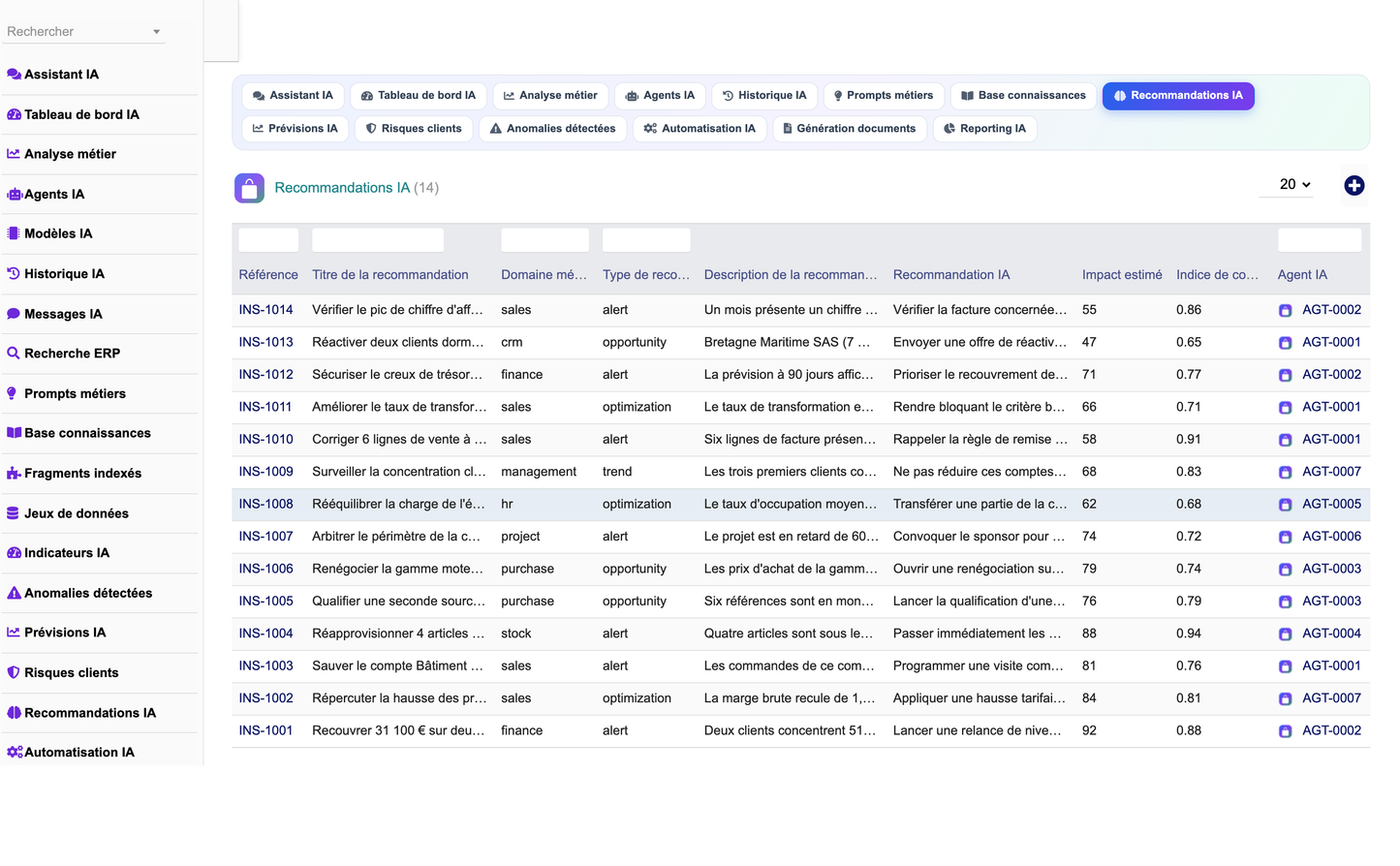Click agent icon beside AGT-0002 in row INS-1014

coord(1285,311)
